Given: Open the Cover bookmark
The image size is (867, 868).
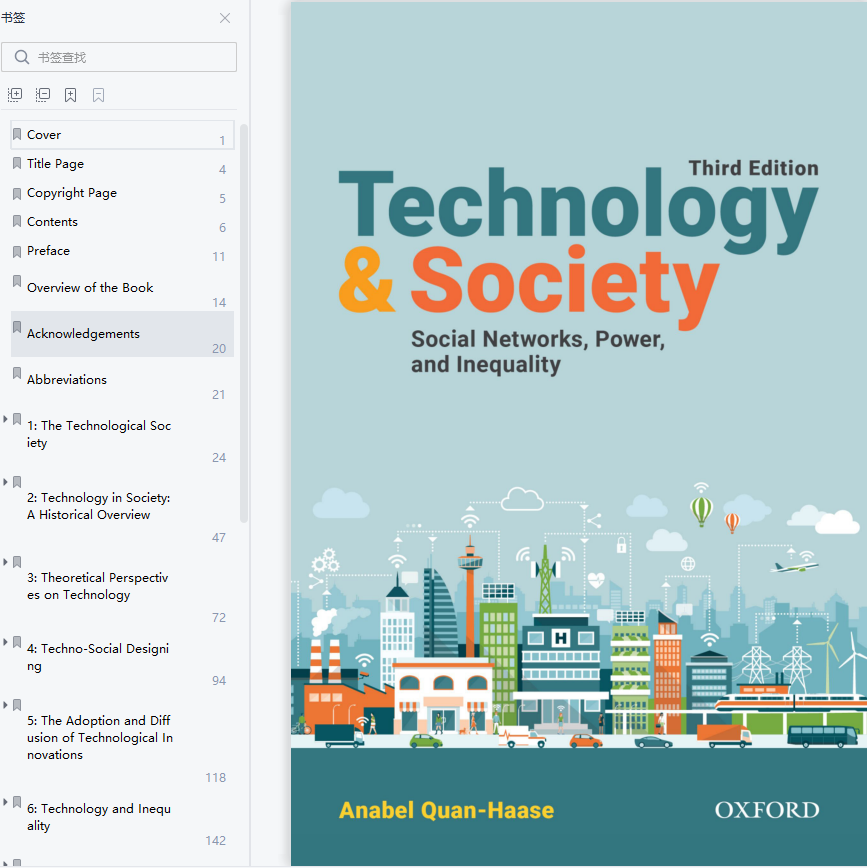Looking at the screenshot, I should coord(122,135).
